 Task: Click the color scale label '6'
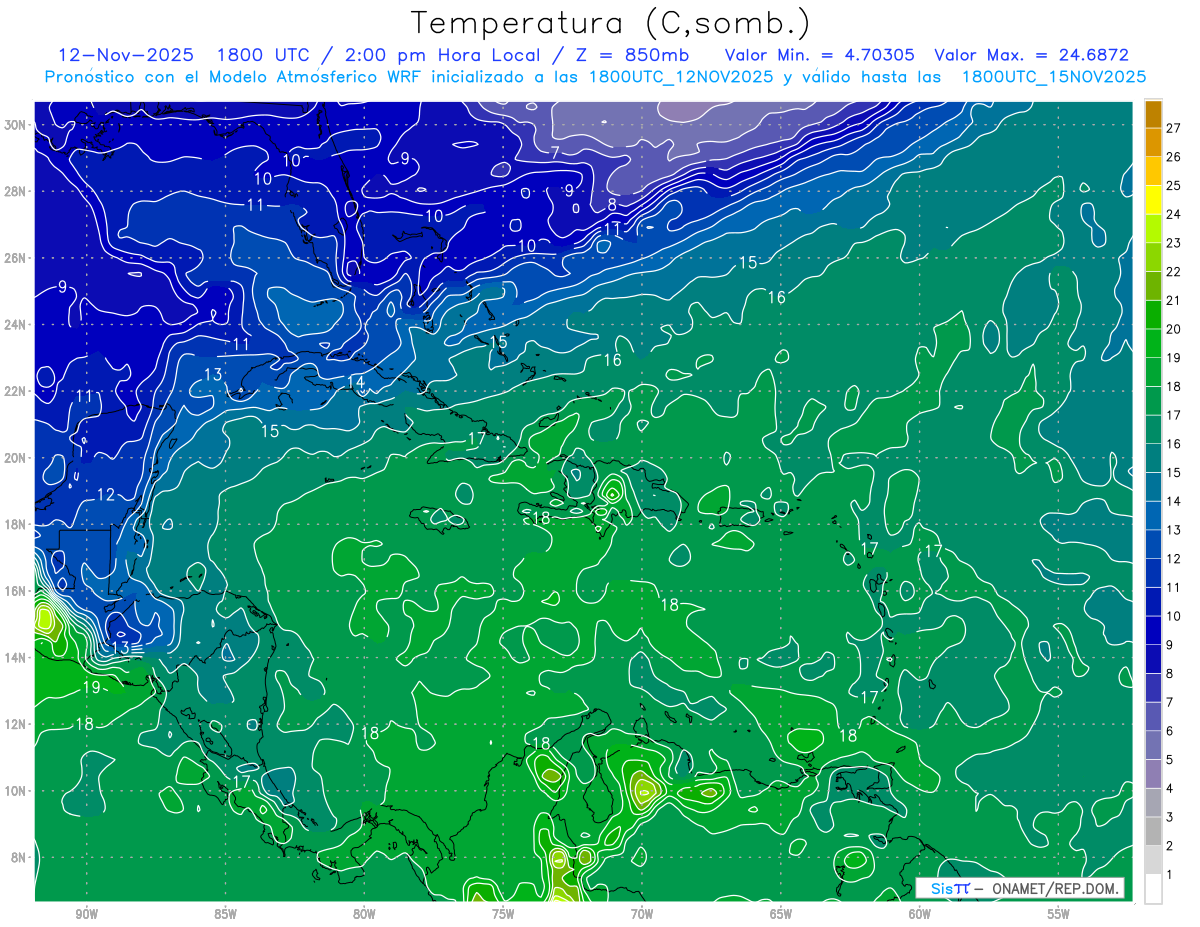(x=1170, y=730)
